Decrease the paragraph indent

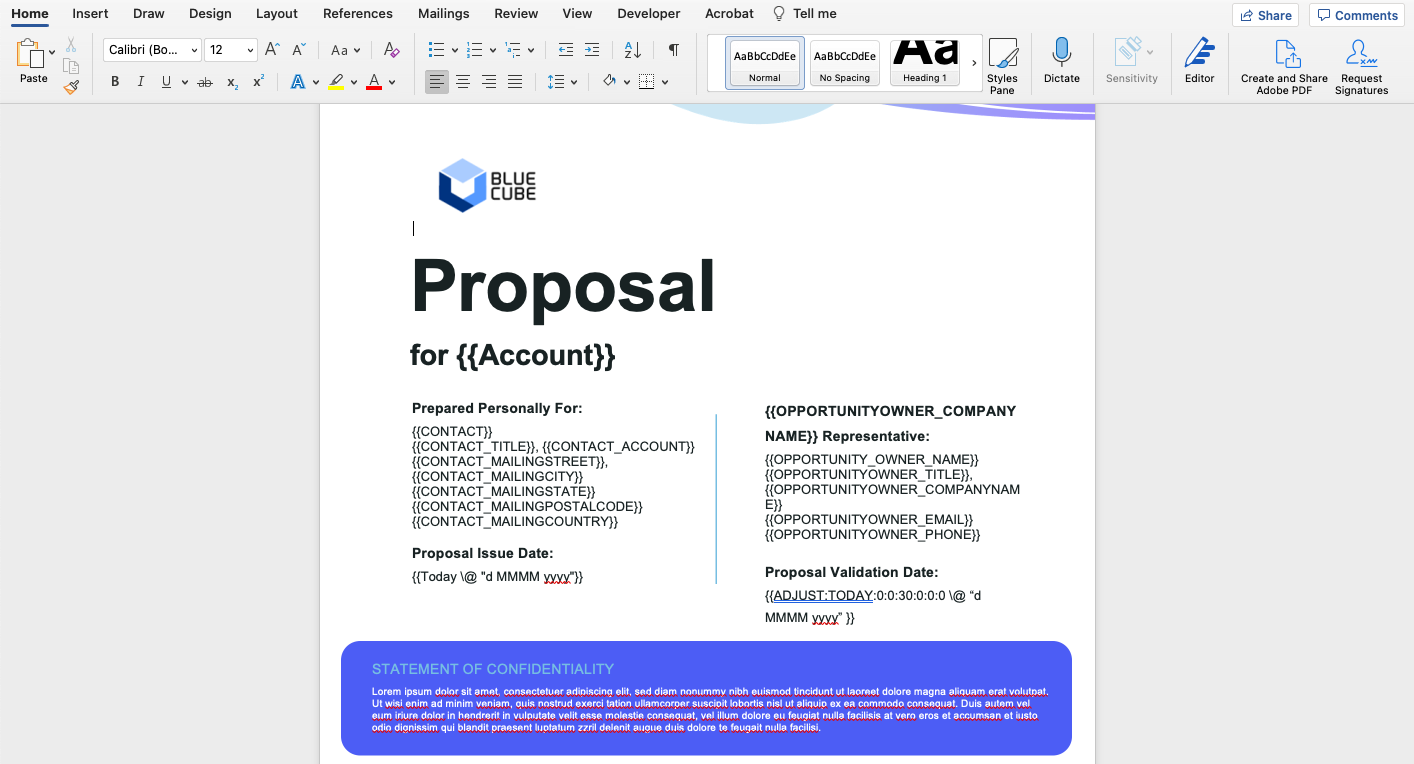pyautogui.click(x=566, y=50)
